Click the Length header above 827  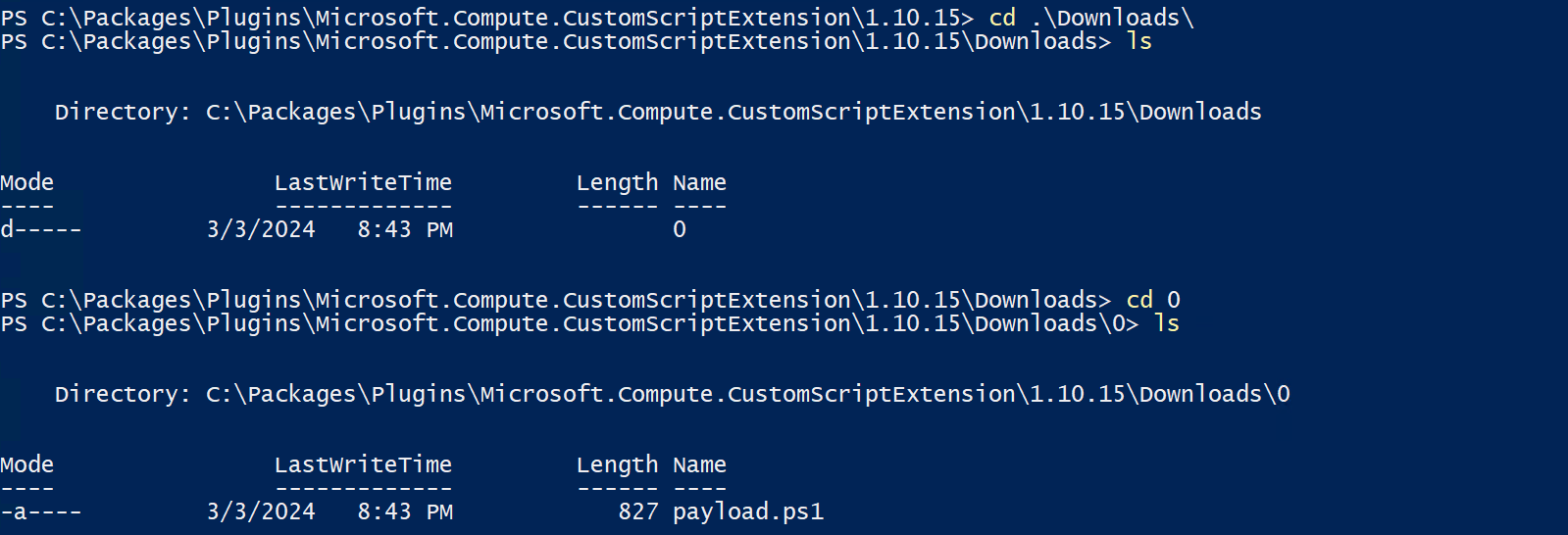(617, 464)
